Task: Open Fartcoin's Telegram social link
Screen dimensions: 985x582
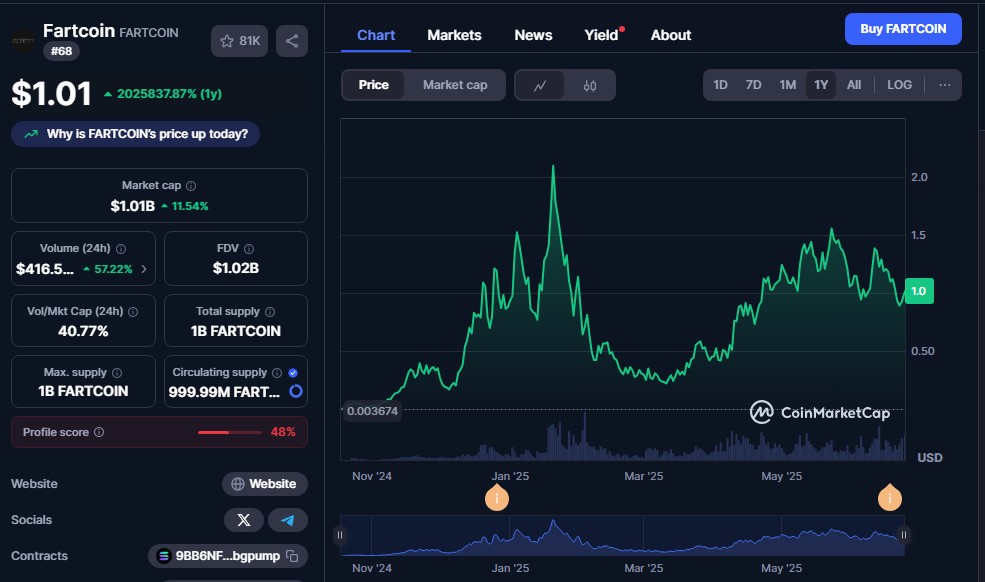Action: (x=288, y=520)
